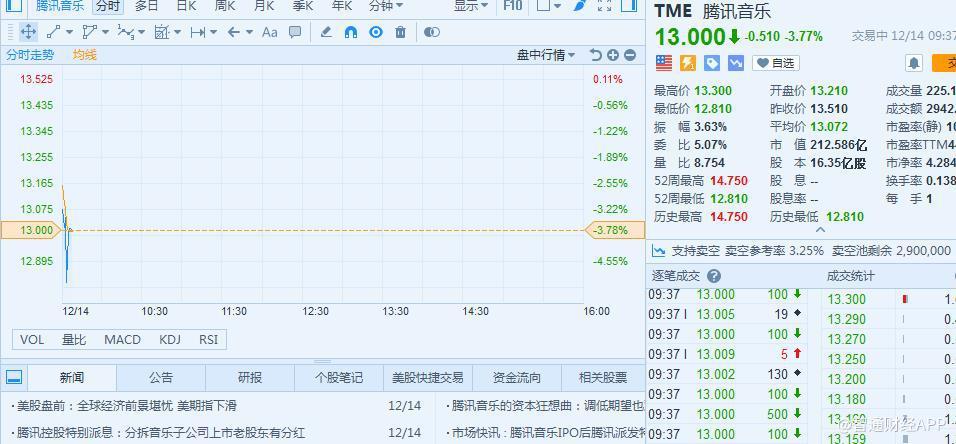Toggle the drawings overlay switch icon

click(432, 32)
